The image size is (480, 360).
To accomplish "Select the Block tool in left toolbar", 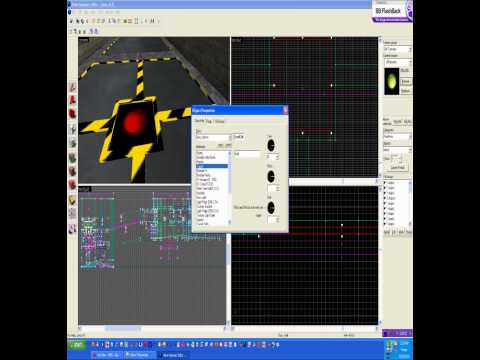I will click(x=73, y=143).
